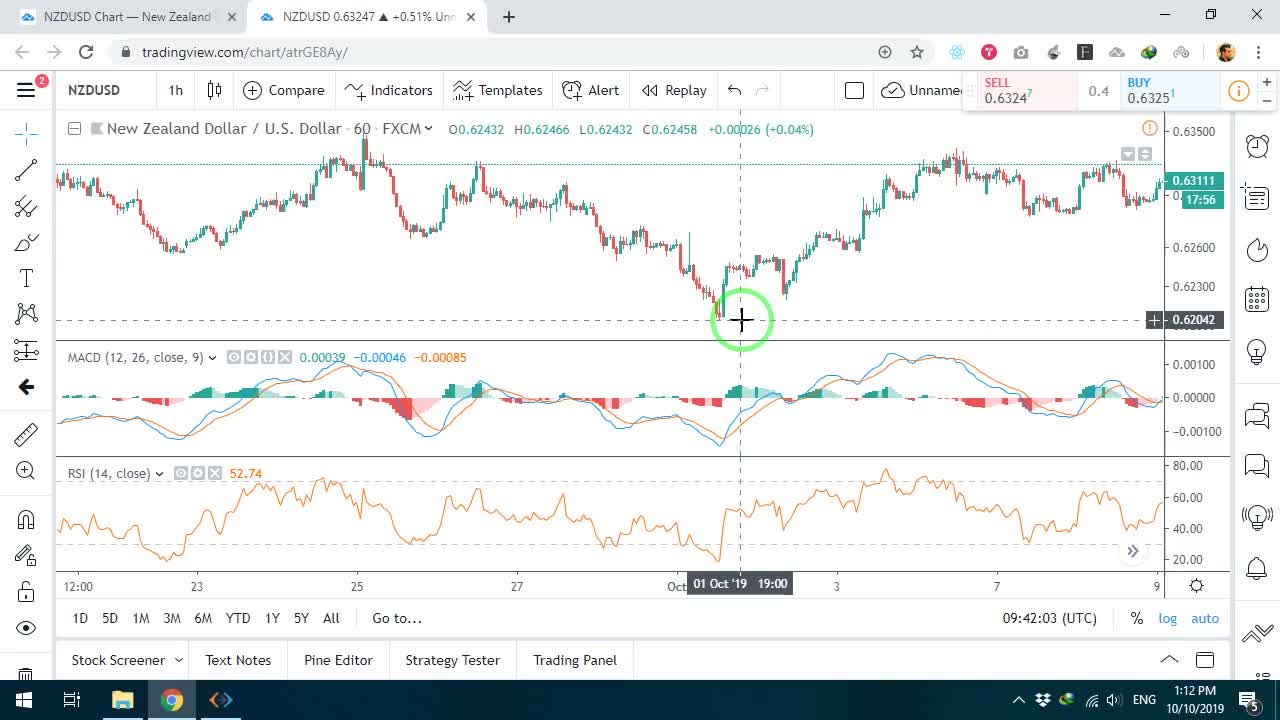Select the zoom in tool

26,471
